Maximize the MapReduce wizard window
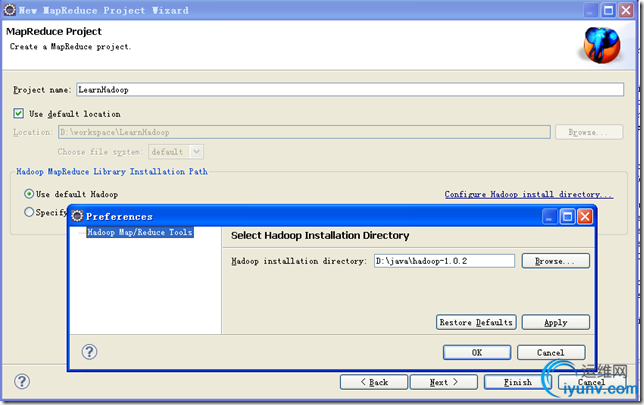 pyautogui.click(x=608, y=10)
